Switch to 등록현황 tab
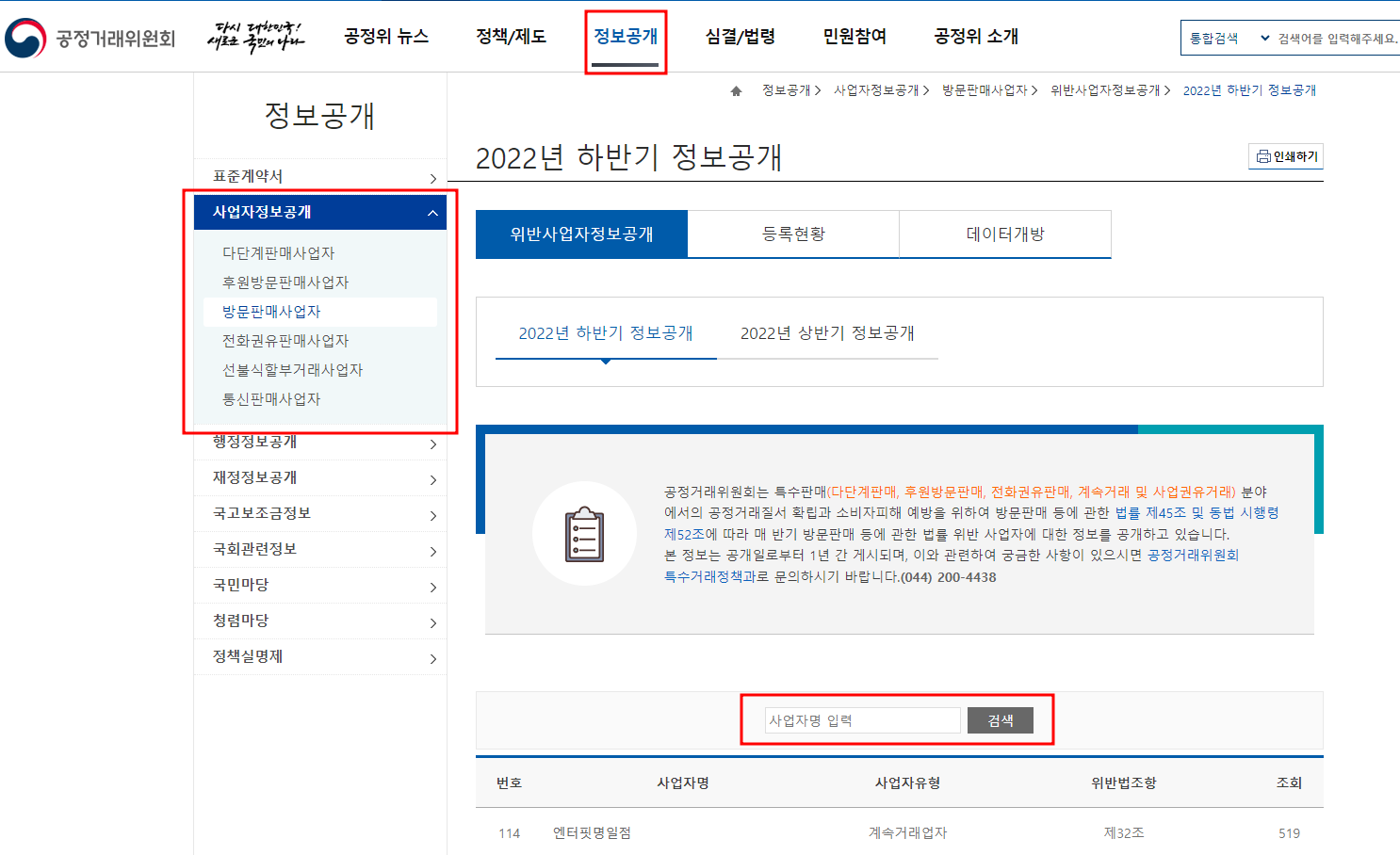The image size is (1400, 855). pos(793,234)
